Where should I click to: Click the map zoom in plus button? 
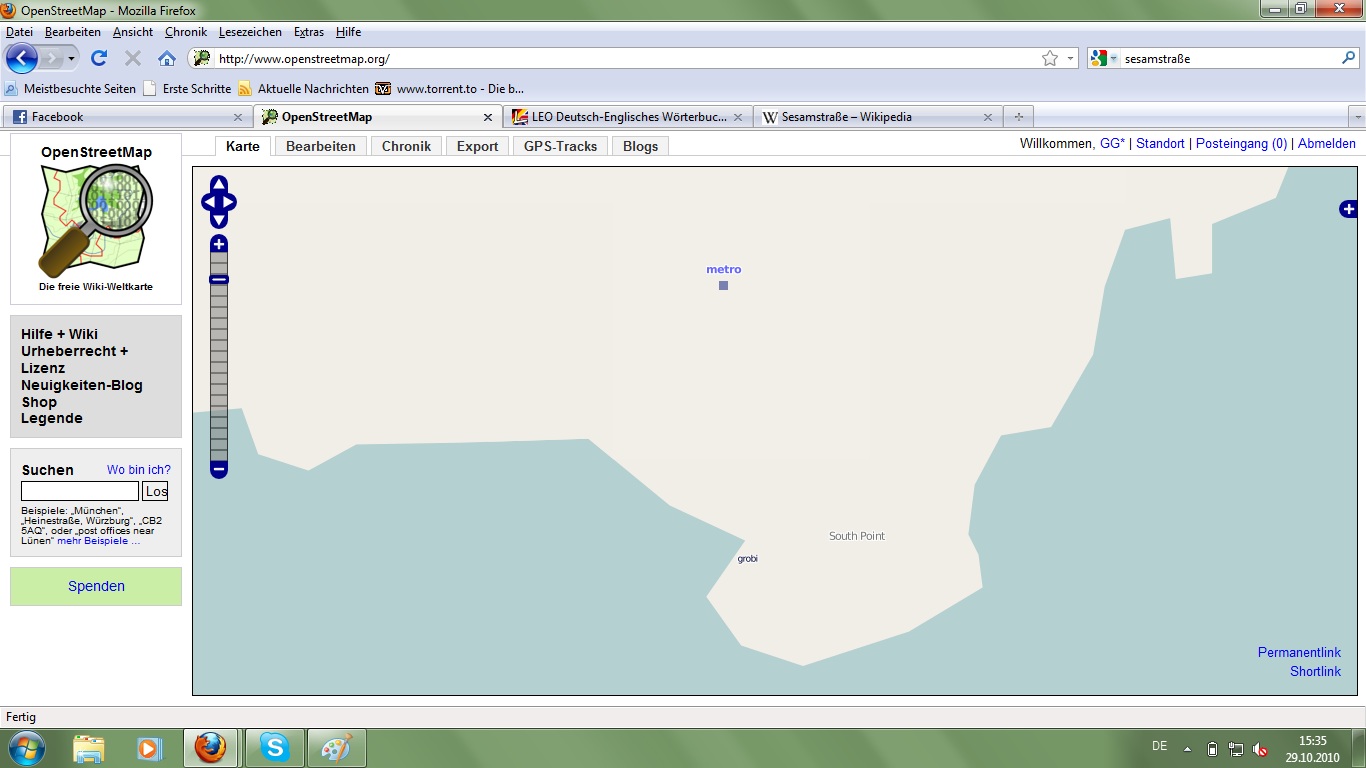click(219, 244)
